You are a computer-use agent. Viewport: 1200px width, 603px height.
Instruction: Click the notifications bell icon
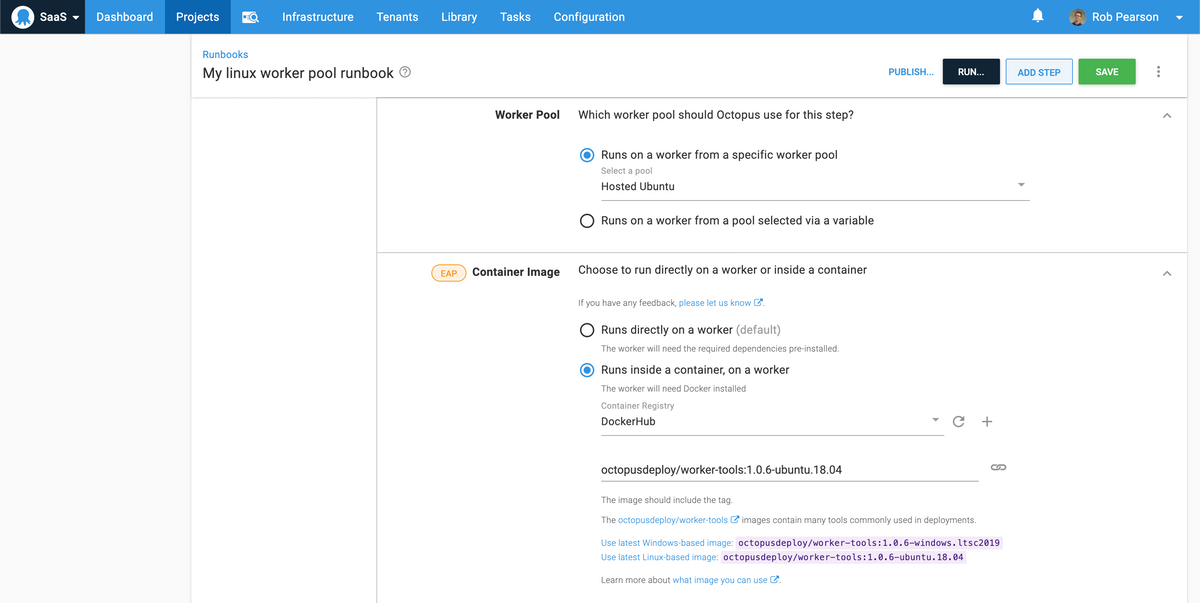pos(1038,16)
